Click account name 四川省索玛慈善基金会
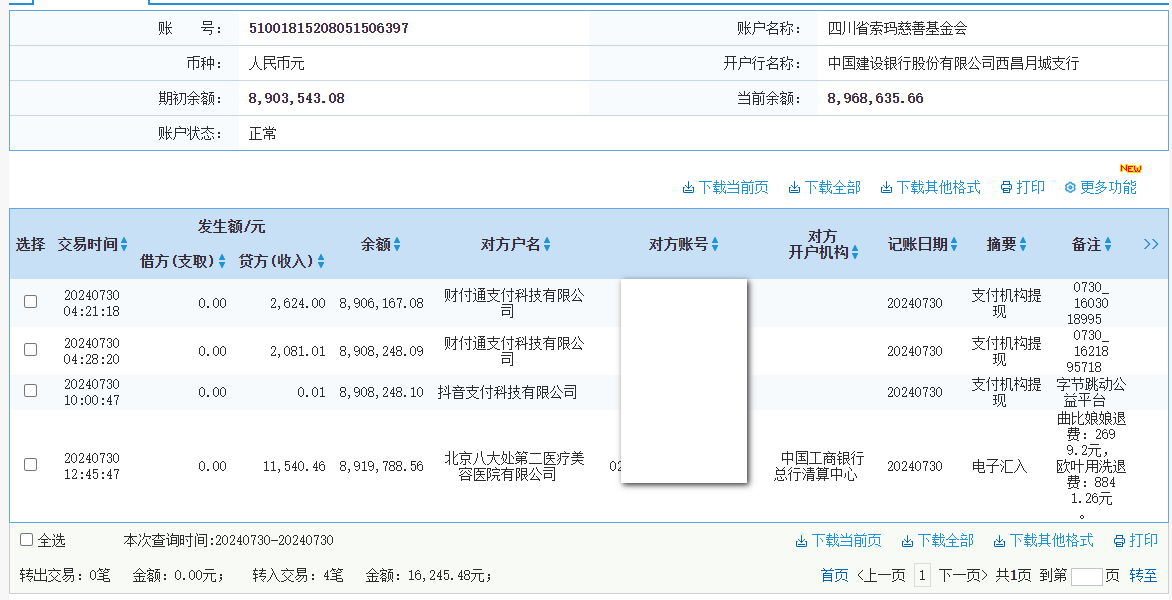Screen dimensions: 1172x600 pos(897,28)
